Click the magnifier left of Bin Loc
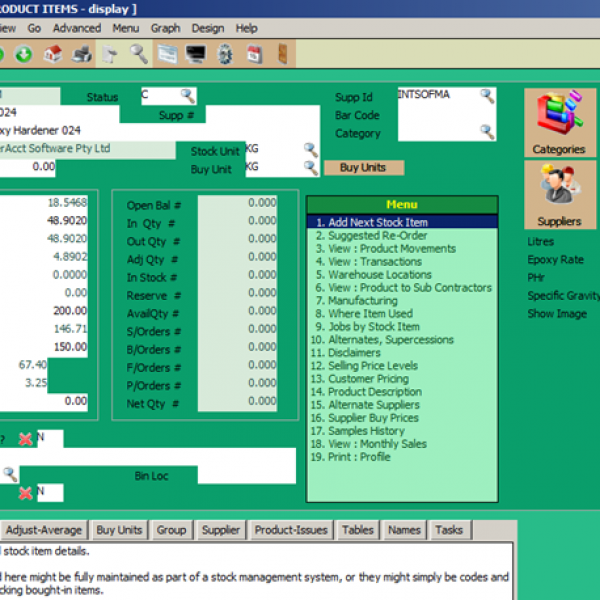Image resolution: width=600 pixels, height=600 pixels. tap(10, 474)
